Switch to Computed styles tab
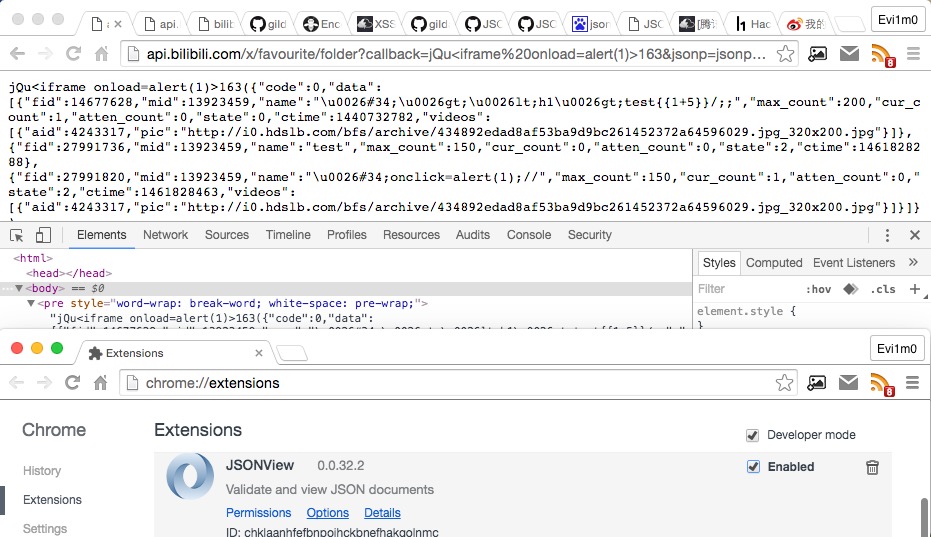 point(774,263)
